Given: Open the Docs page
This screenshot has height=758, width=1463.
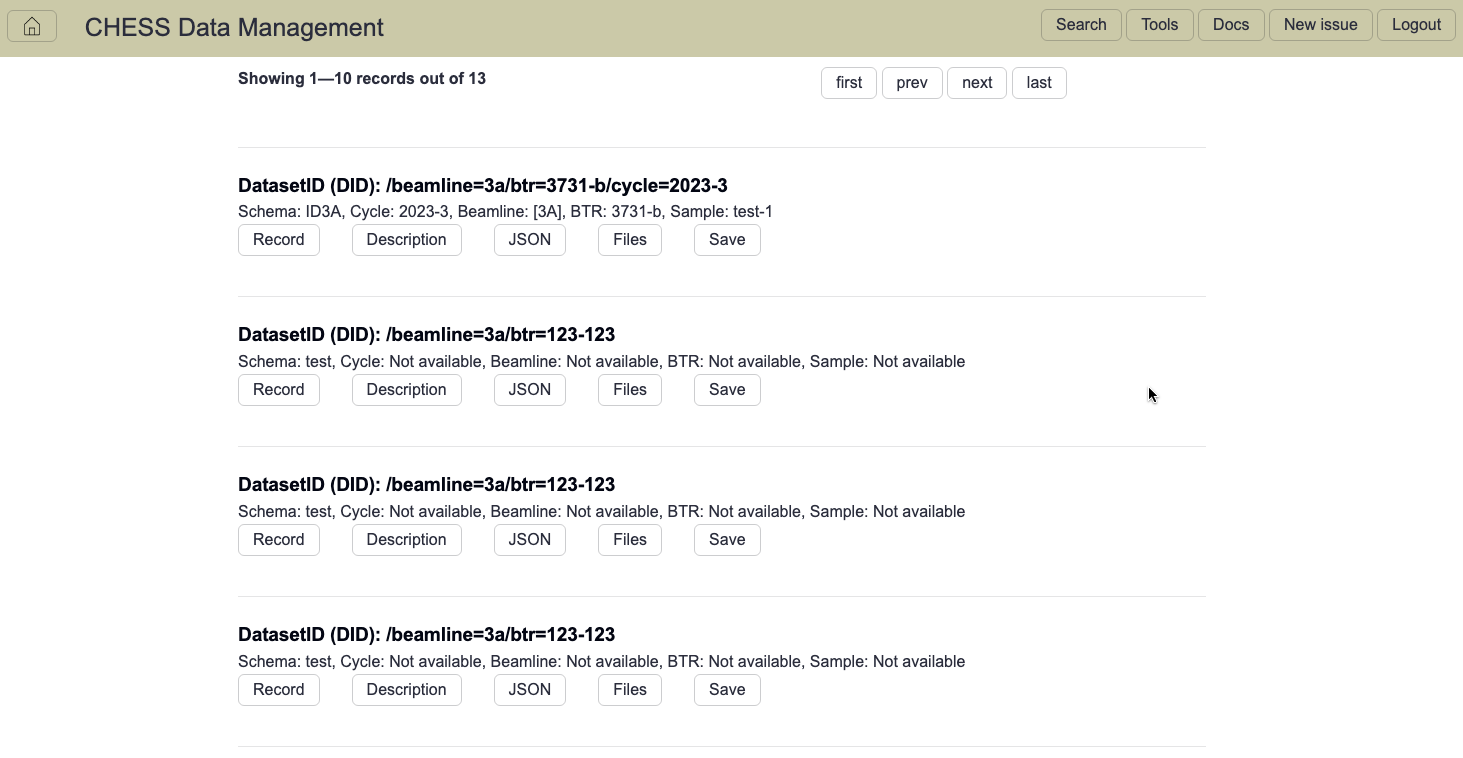Looking at the screenshot, I should tap(1231, 25).
